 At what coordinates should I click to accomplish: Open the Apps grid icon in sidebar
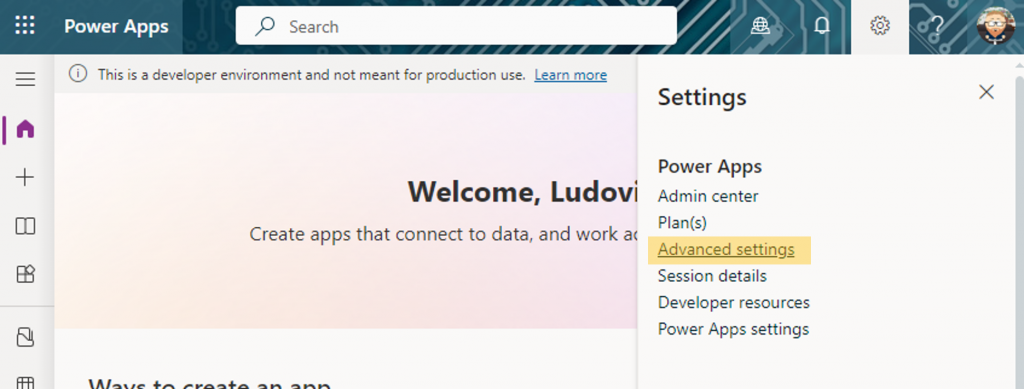point(25,274)
